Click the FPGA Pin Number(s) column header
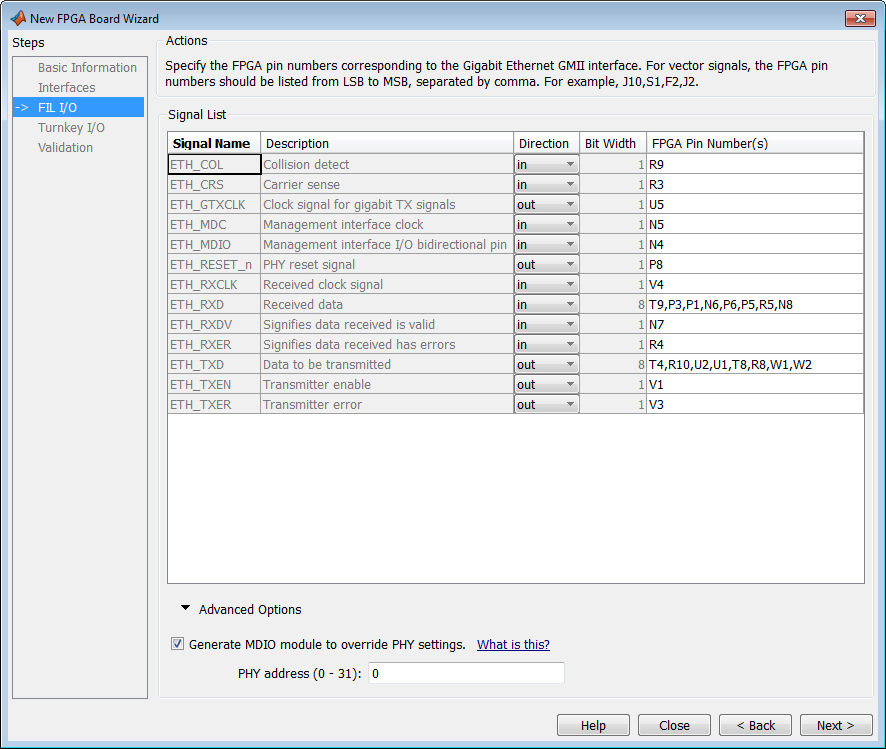Viewport: 886px width, 749px height. (x=754, y=143)
